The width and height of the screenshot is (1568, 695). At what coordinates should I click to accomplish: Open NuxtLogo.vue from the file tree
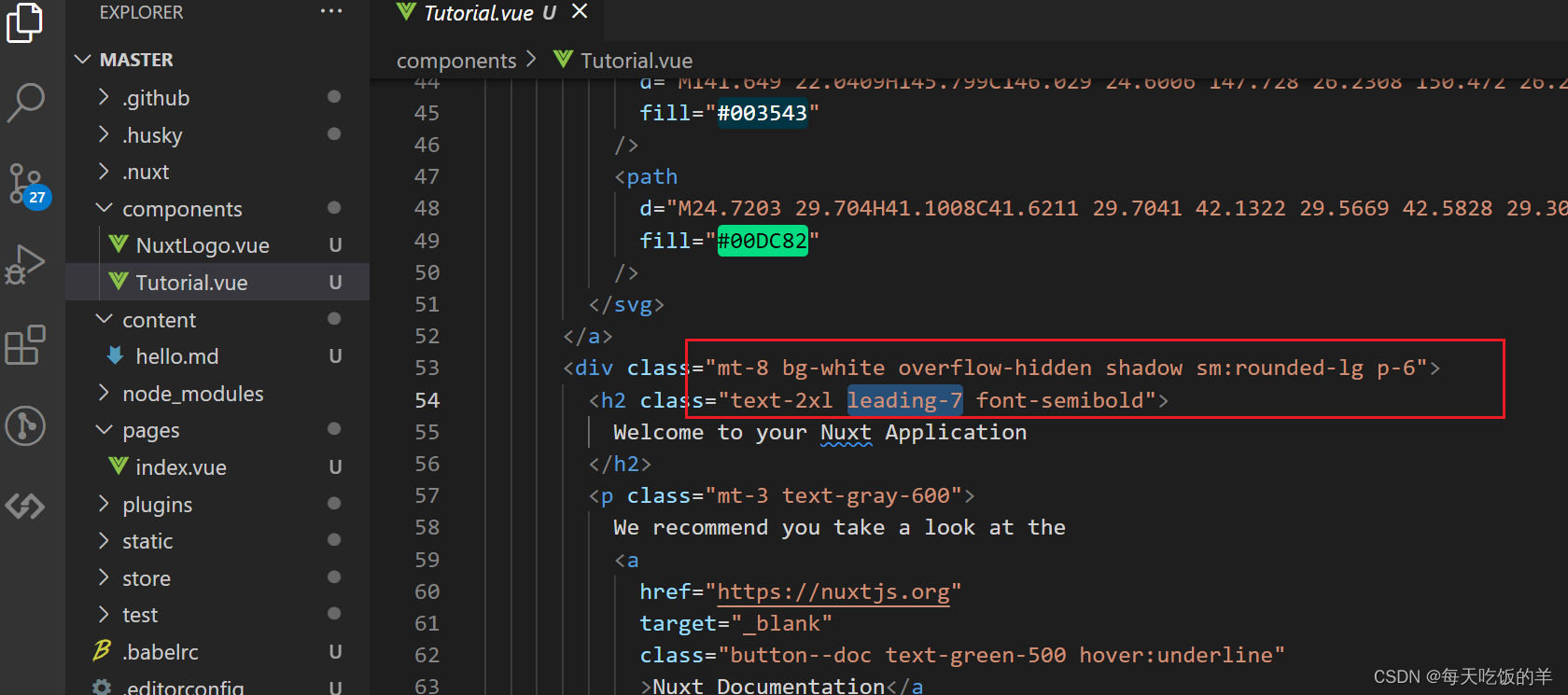[x=203, y=245]
